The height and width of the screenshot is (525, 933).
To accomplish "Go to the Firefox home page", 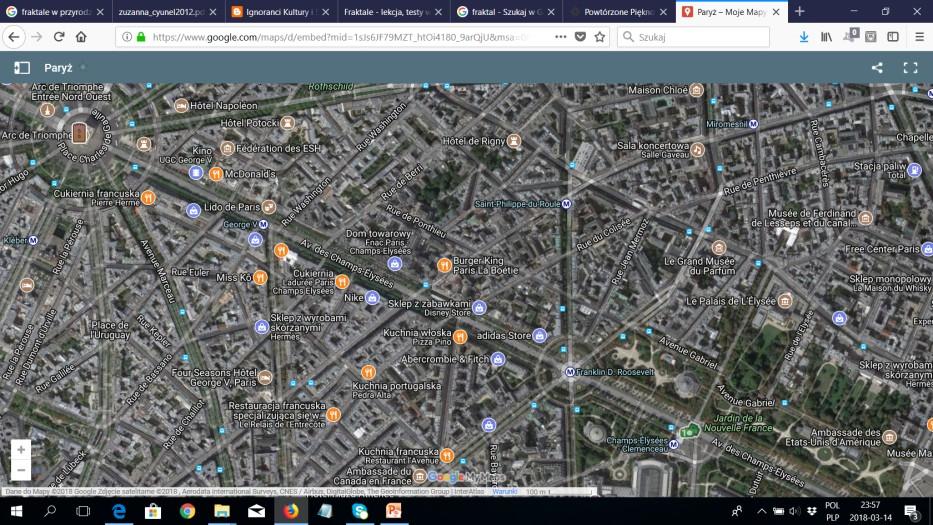I will tap(81, 37).
